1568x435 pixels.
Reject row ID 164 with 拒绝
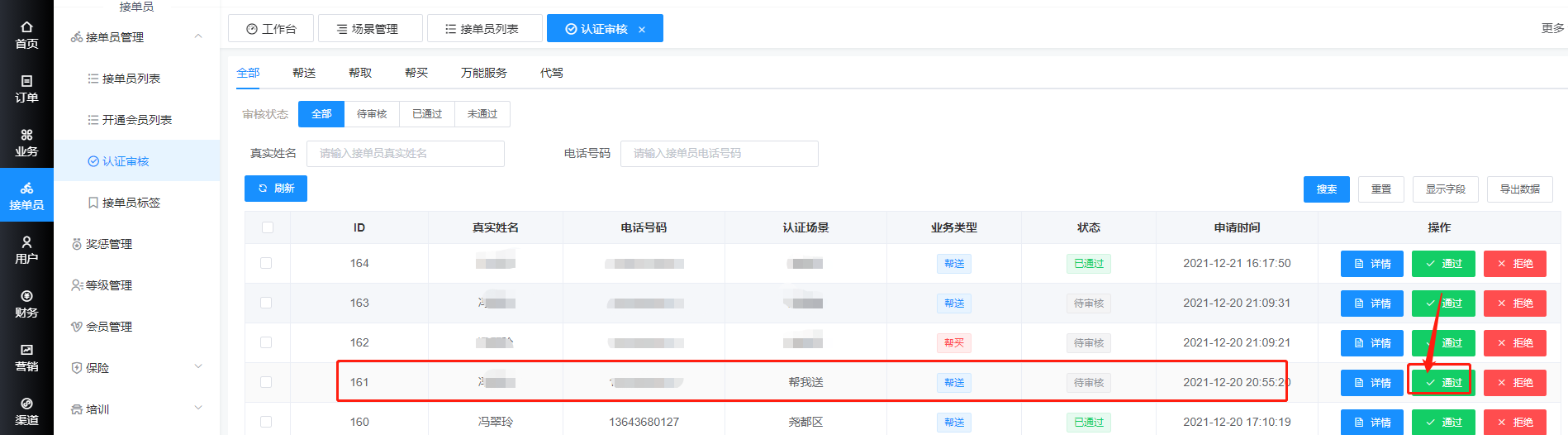(1515, 264)
